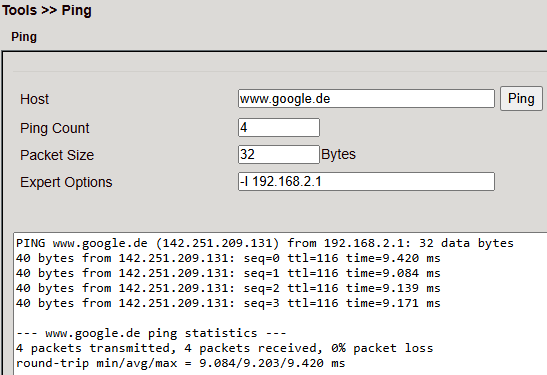
Task: Click the 'Packet Size' label
Action: pos(57,155)
